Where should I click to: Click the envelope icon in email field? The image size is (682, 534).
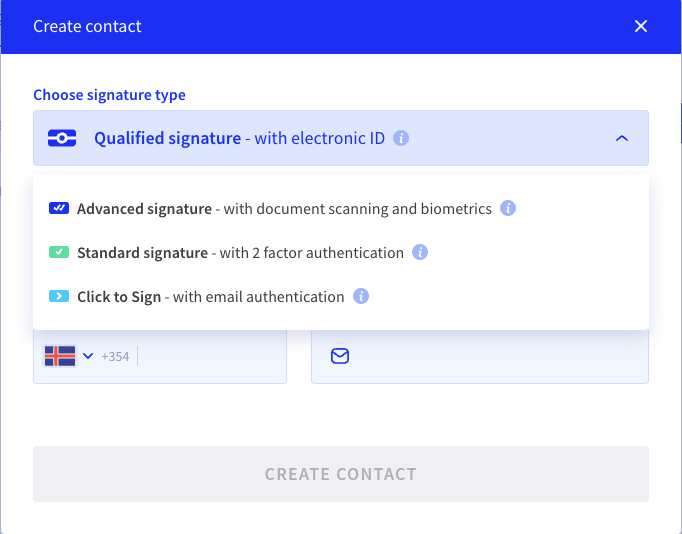coord(340,356)
